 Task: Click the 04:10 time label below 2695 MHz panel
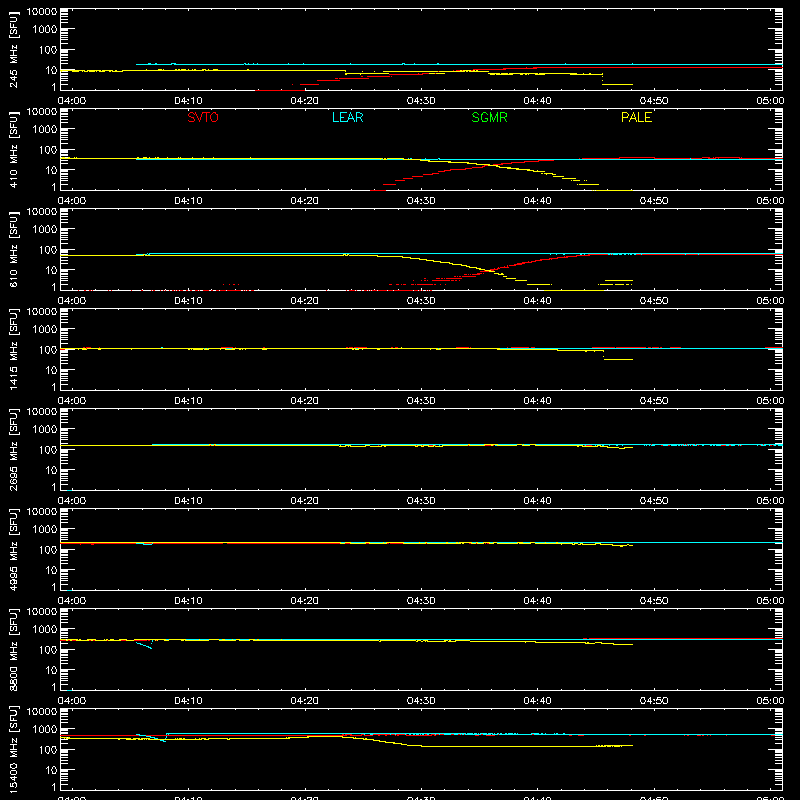(x=188, y=501)
